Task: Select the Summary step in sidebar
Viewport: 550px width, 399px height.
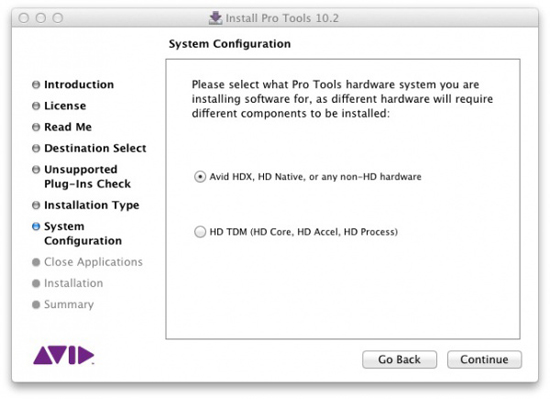Action: tap(69, 305)
